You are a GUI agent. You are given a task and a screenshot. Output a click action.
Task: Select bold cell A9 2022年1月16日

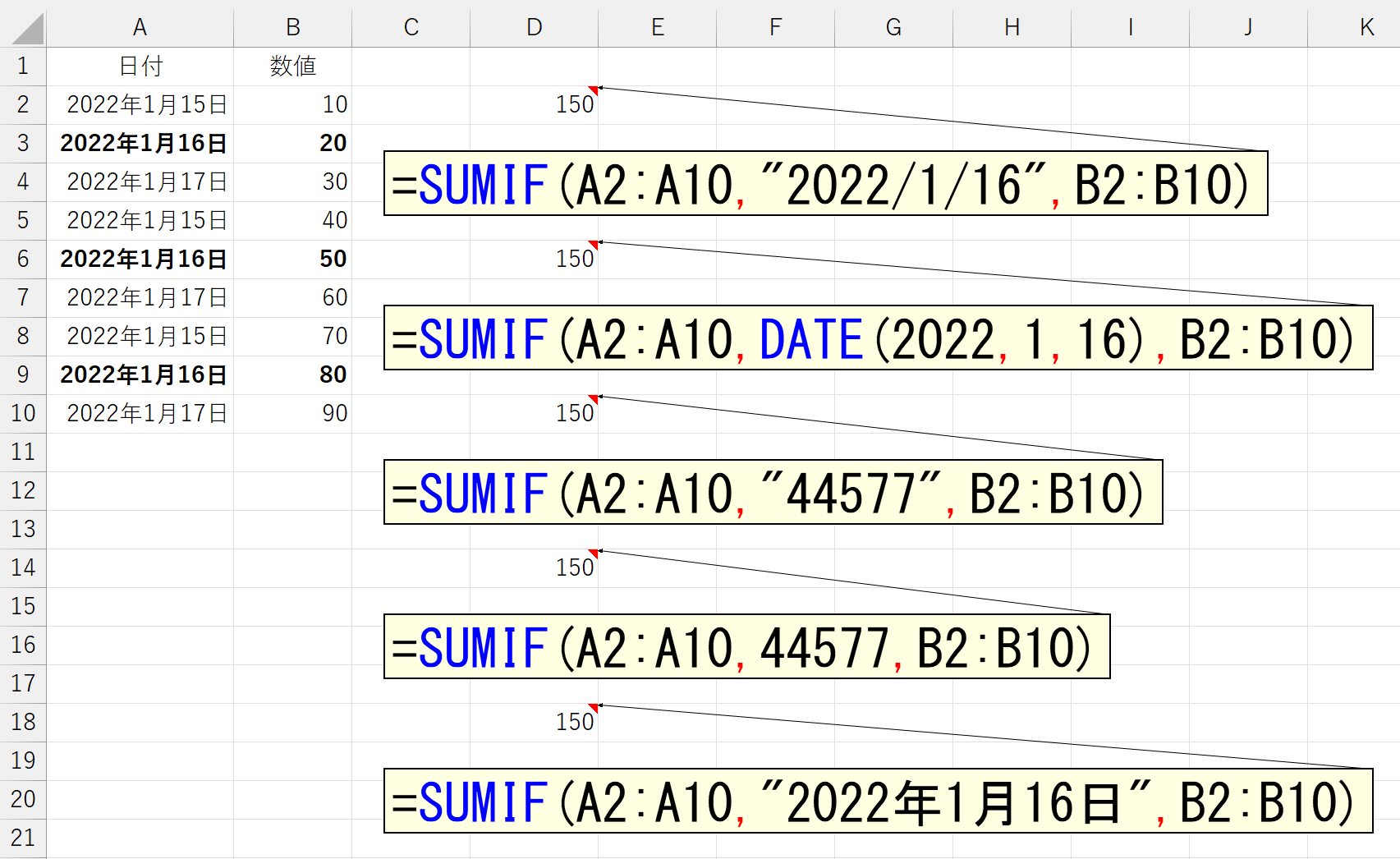pyautogui.click(x=140, y=375)
